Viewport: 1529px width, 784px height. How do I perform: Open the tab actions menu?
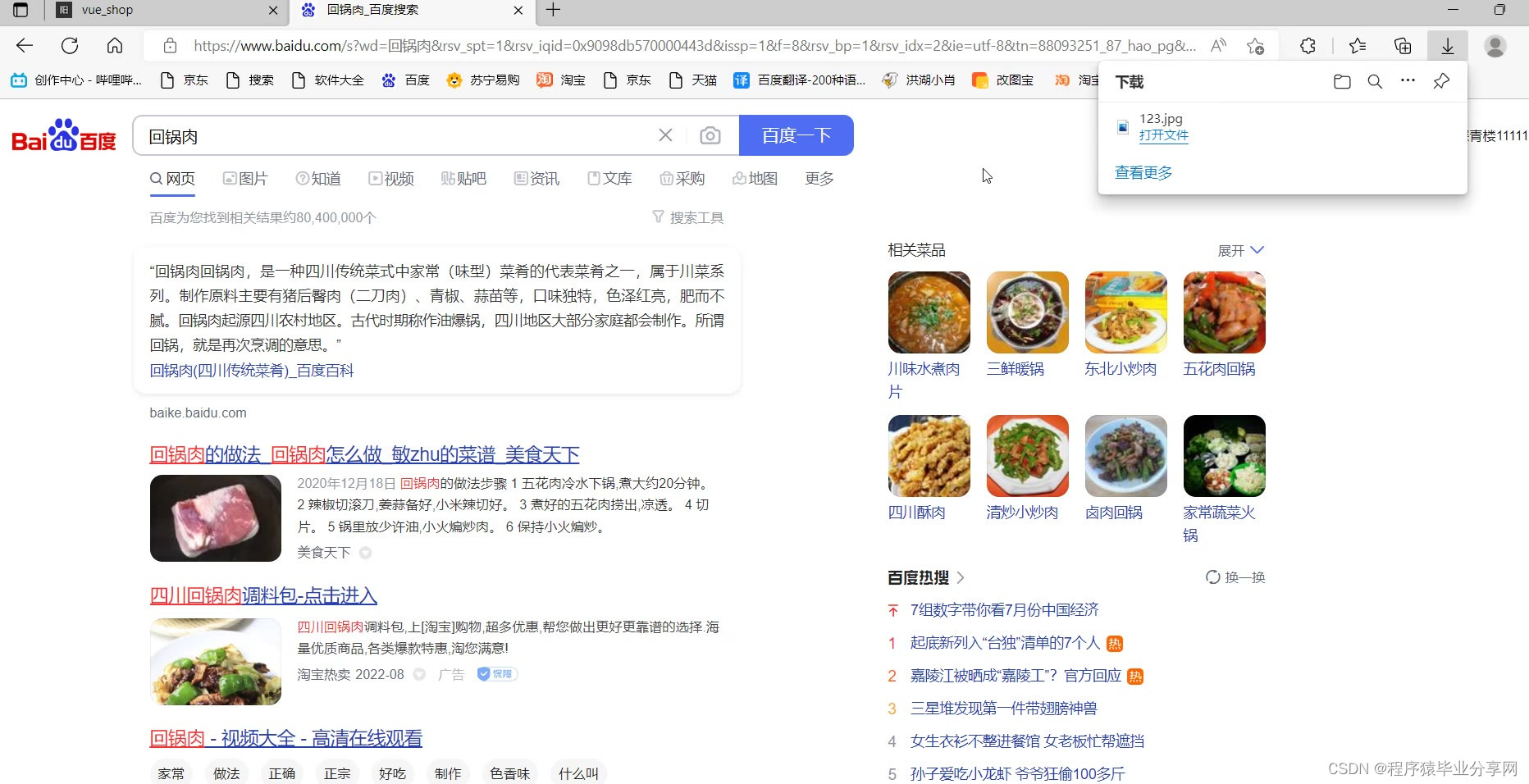[x=21, y=10]
